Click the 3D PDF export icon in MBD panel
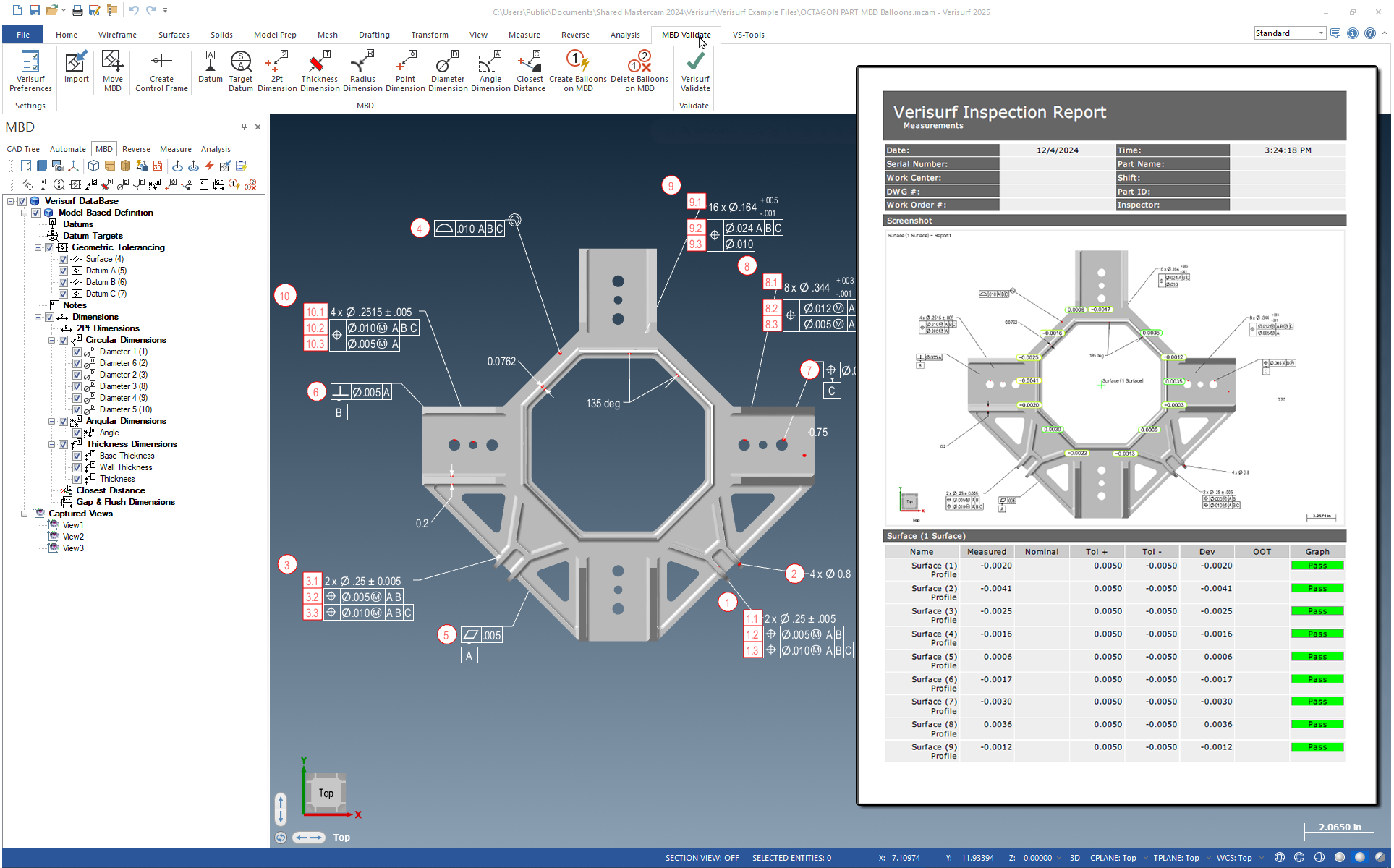 tap(158, 166)
